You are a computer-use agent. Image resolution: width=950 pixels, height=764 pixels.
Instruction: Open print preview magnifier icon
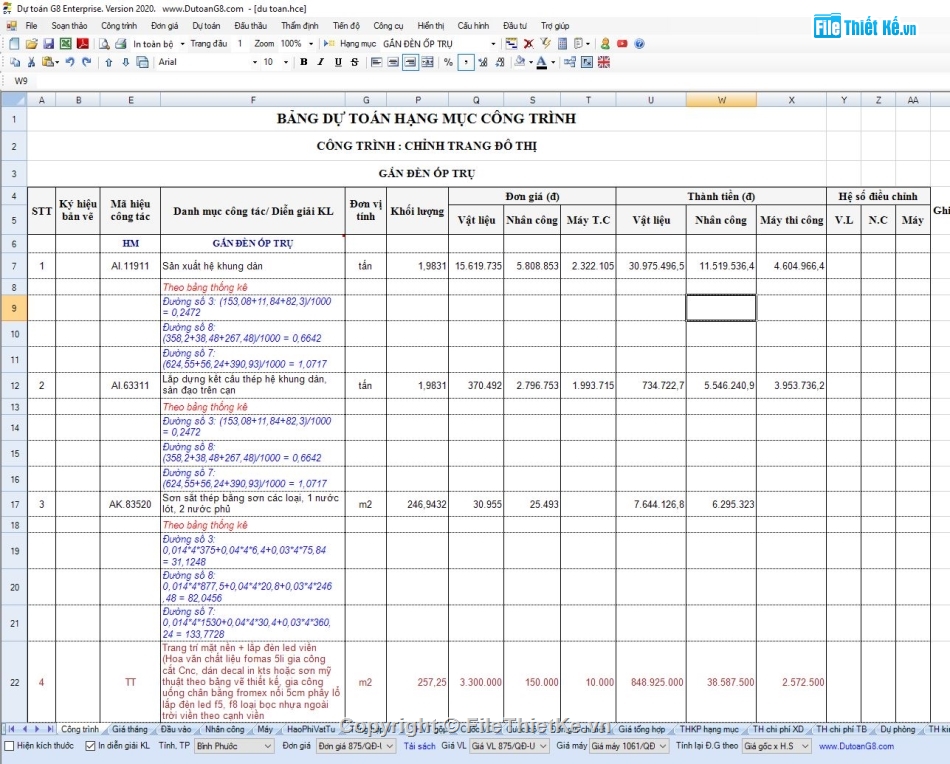(104, 44)
